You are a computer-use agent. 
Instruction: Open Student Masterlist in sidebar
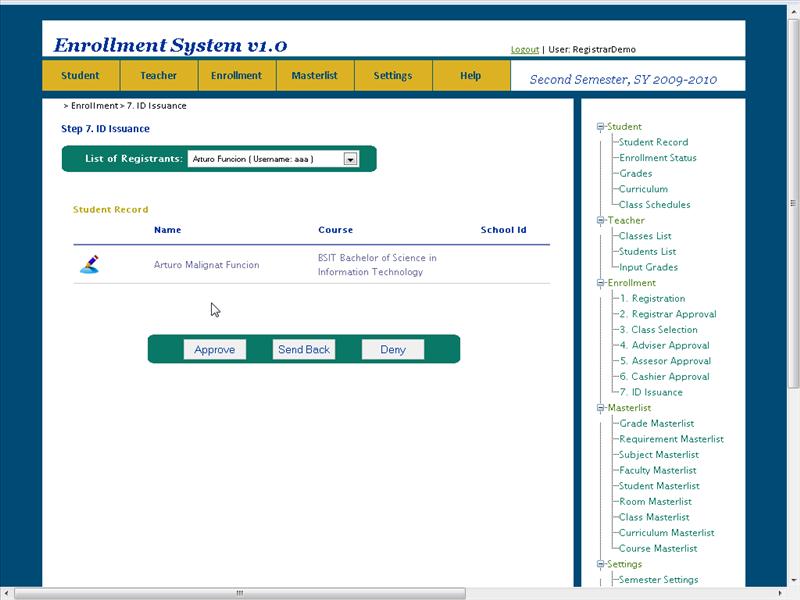click(659, 486)
